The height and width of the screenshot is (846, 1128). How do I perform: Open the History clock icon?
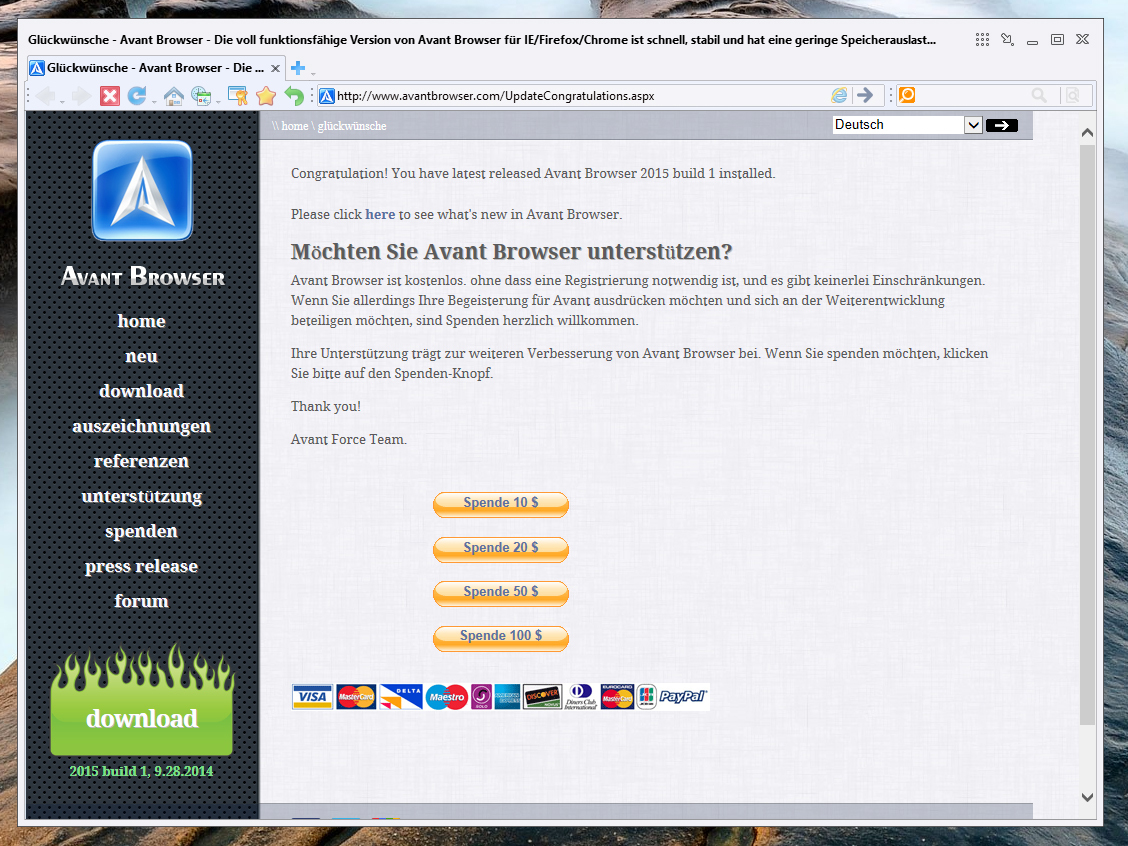201,96
